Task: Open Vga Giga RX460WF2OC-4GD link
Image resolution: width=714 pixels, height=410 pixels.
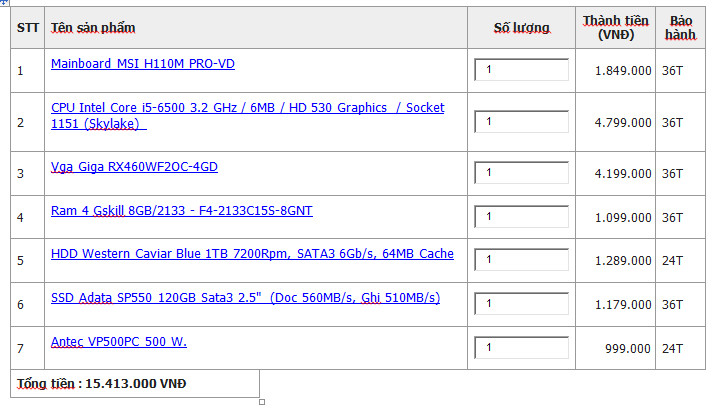Action: pyautogui.click(x=134, y=167)
